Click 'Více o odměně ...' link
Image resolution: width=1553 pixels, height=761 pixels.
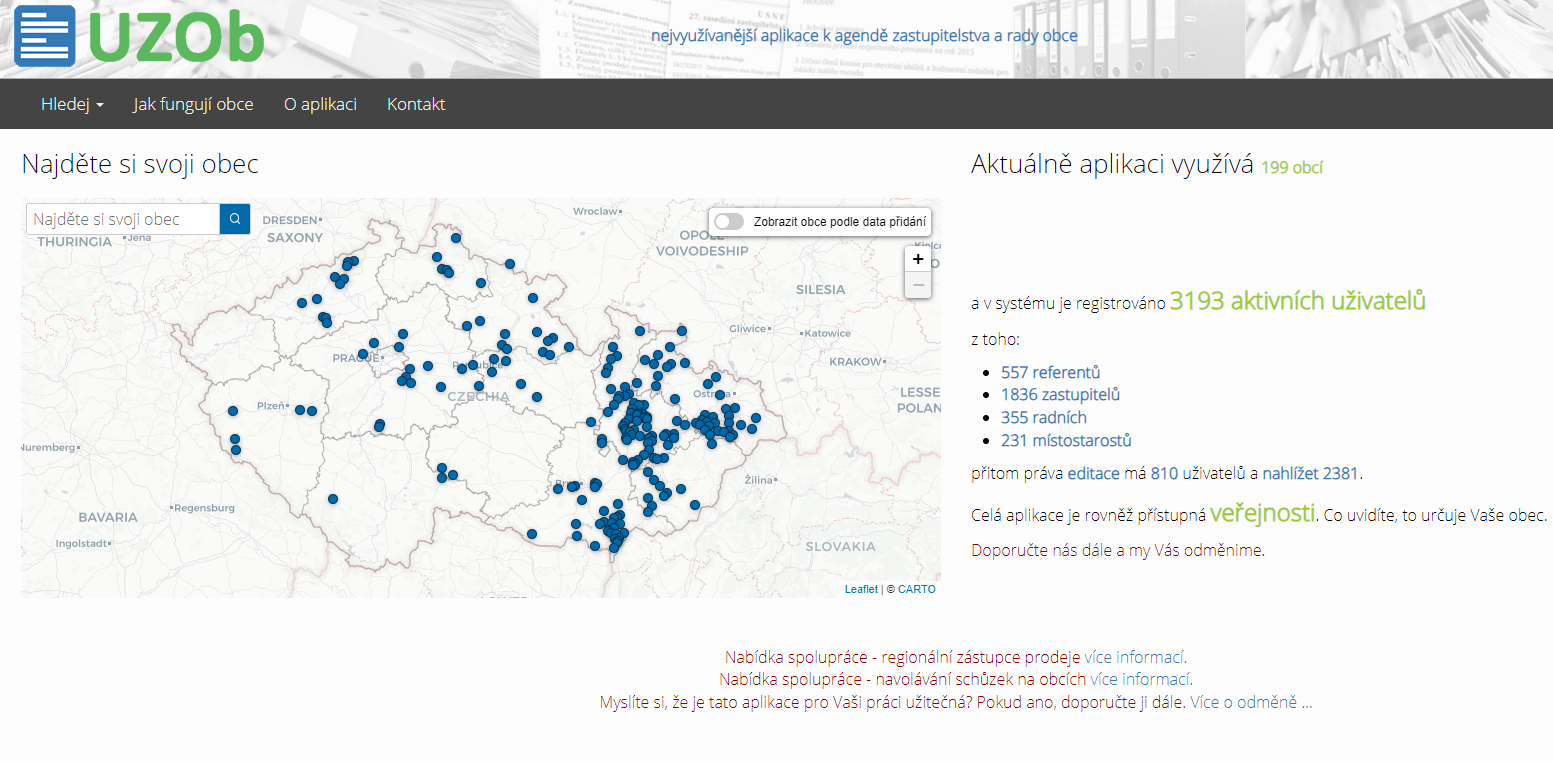pyautogui.click(x=1250, y=702)
